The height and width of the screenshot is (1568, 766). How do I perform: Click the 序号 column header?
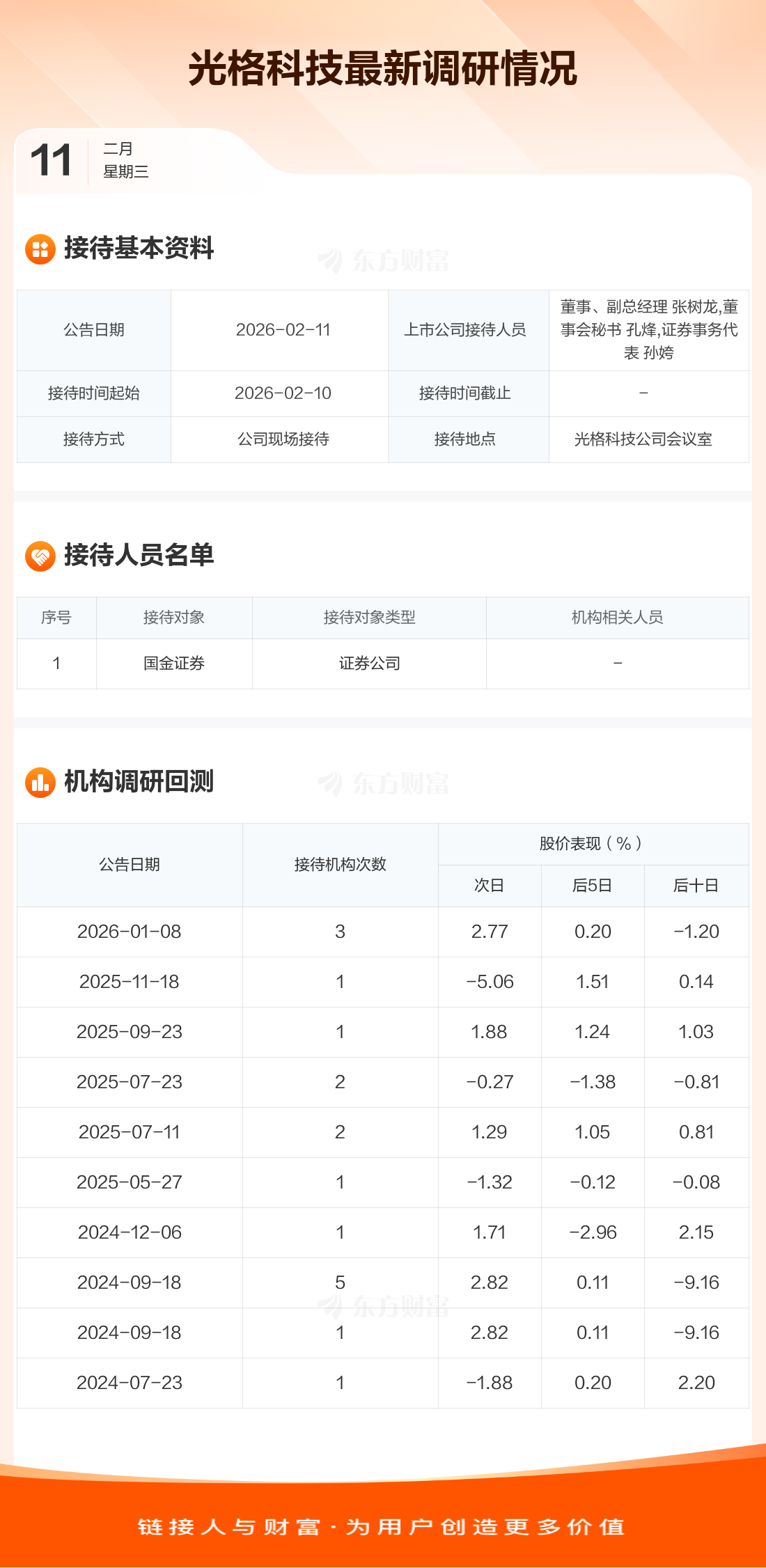click(x=56, y=618)
